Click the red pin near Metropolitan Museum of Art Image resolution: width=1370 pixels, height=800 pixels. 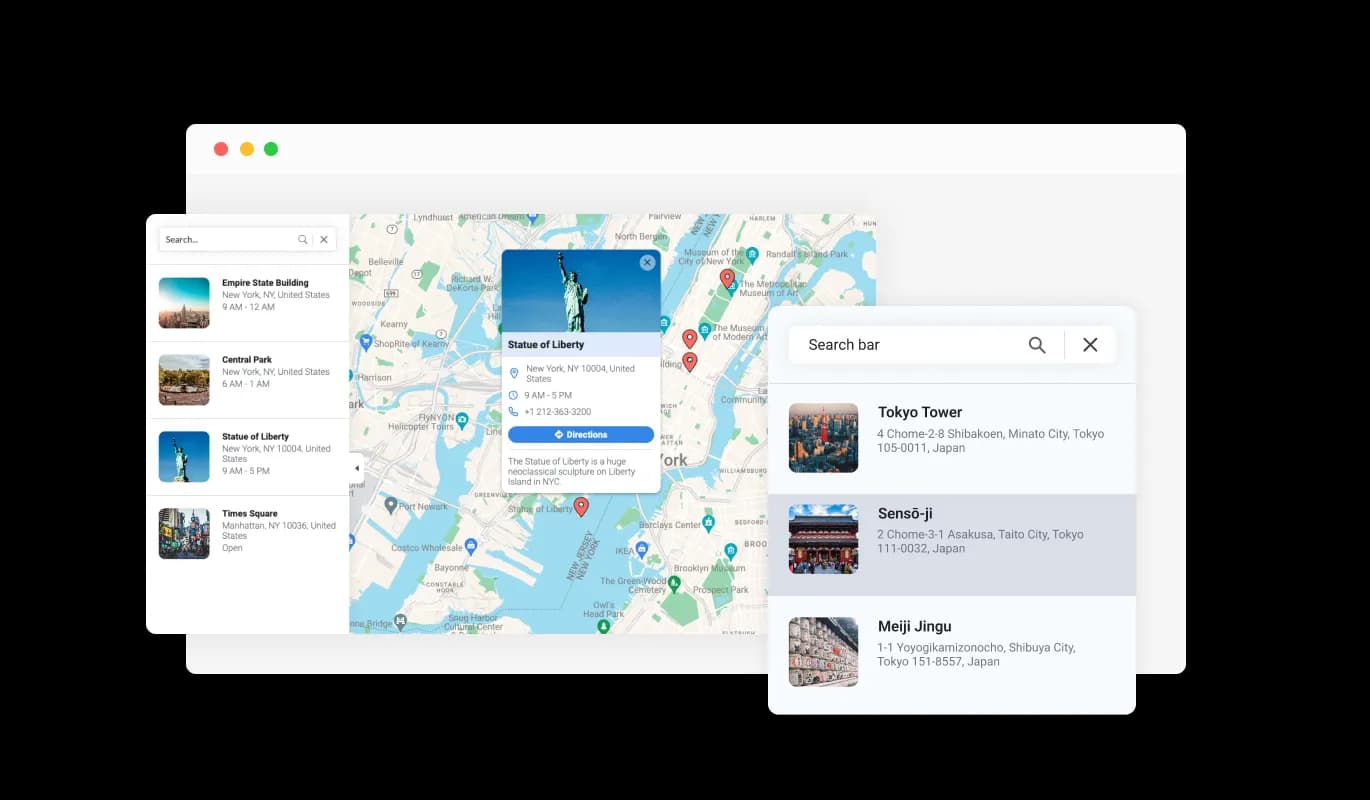(x=727, y=278)
